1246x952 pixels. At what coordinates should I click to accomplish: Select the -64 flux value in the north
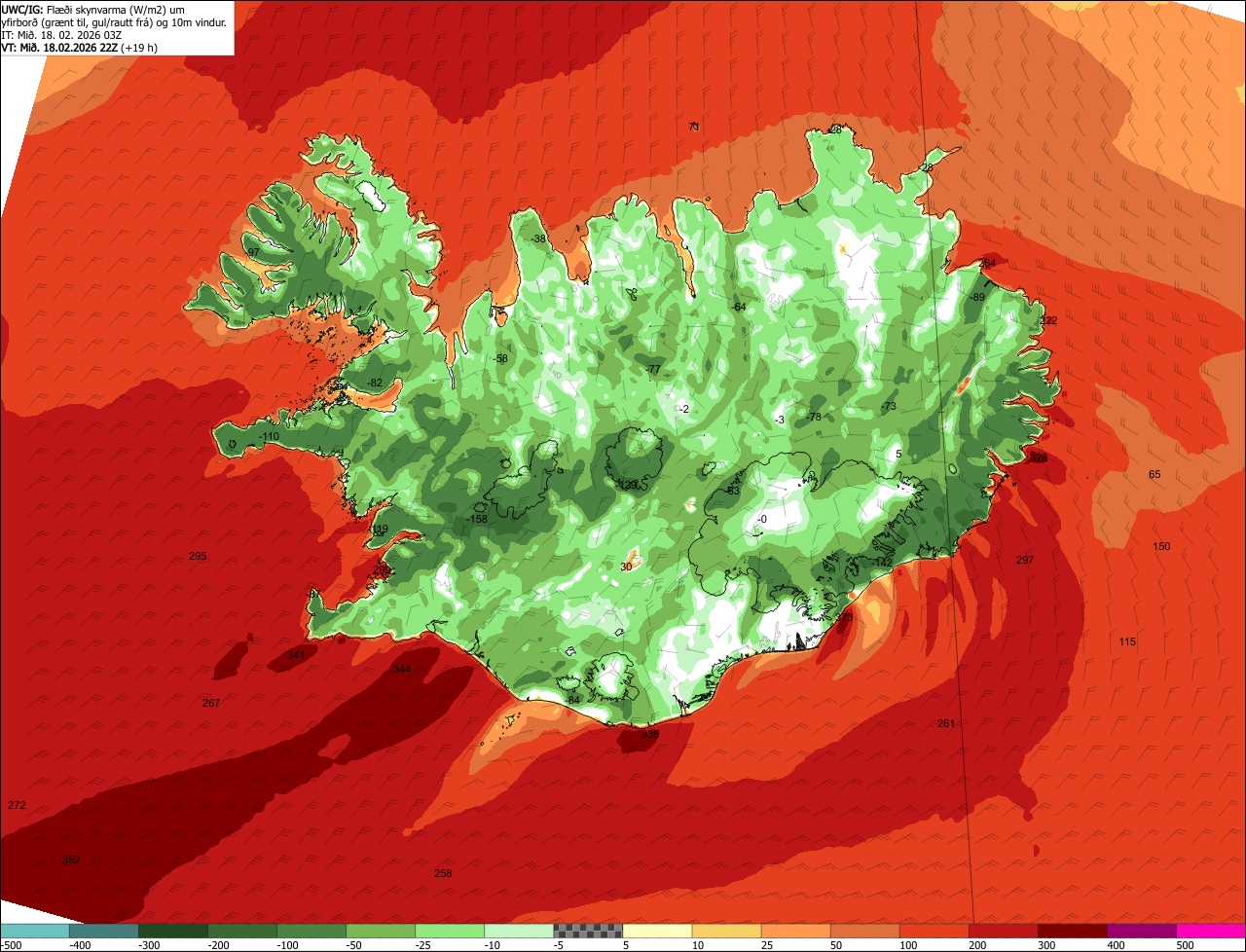coord(739,307)
